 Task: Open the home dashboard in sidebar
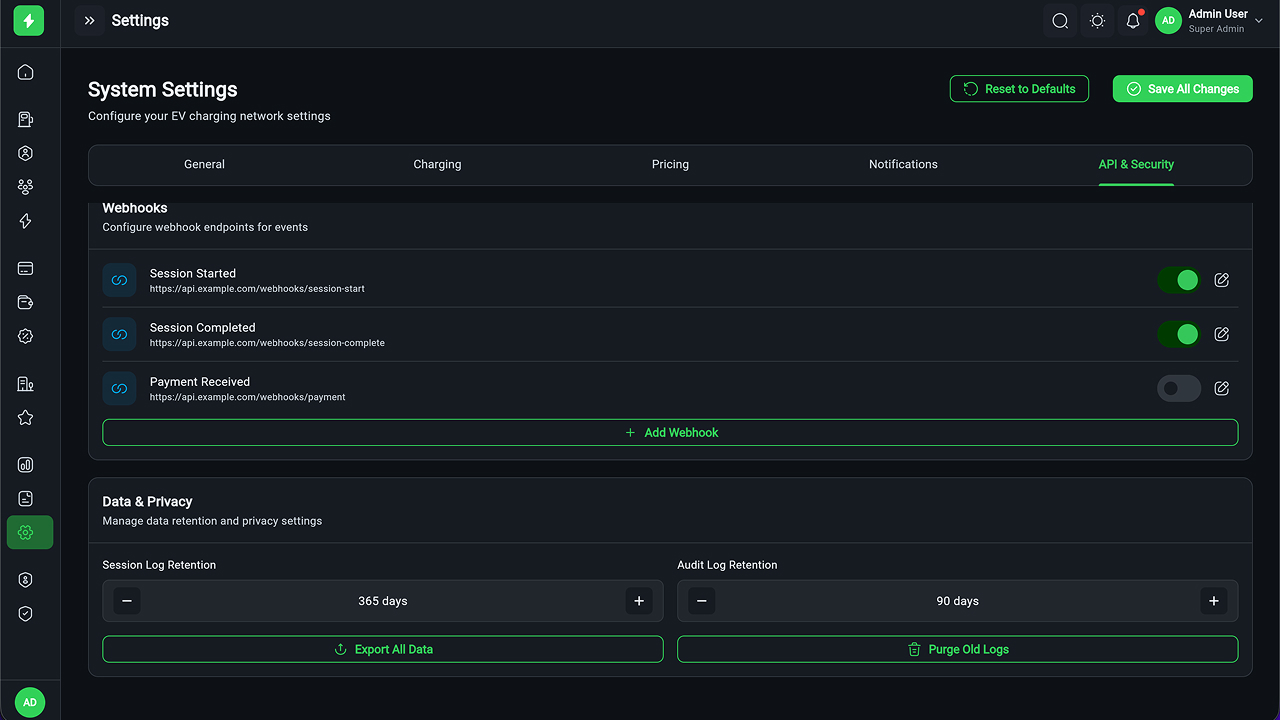(26, 72)
